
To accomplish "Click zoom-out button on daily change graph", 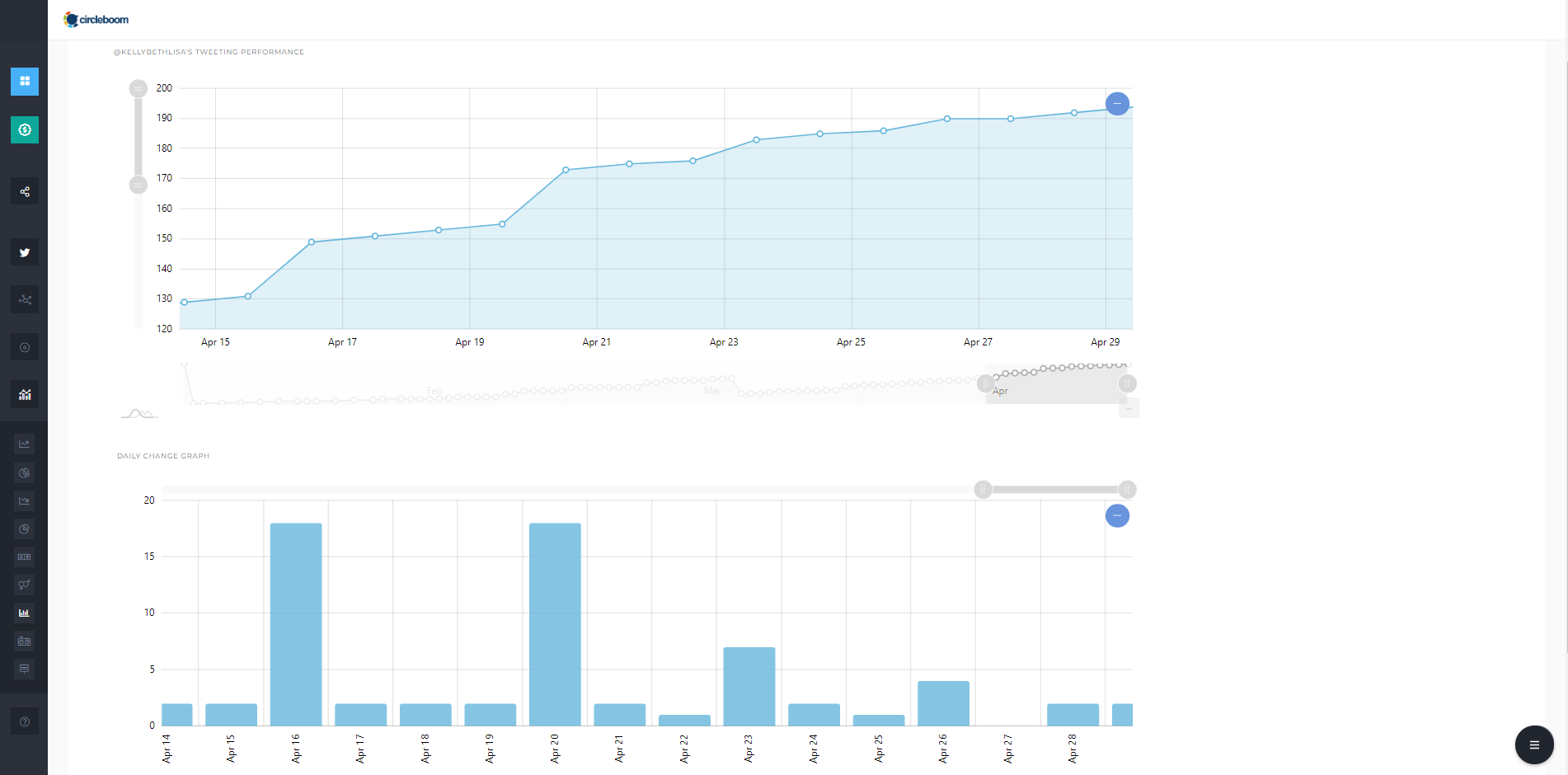I will click(x=1117, y=516).
